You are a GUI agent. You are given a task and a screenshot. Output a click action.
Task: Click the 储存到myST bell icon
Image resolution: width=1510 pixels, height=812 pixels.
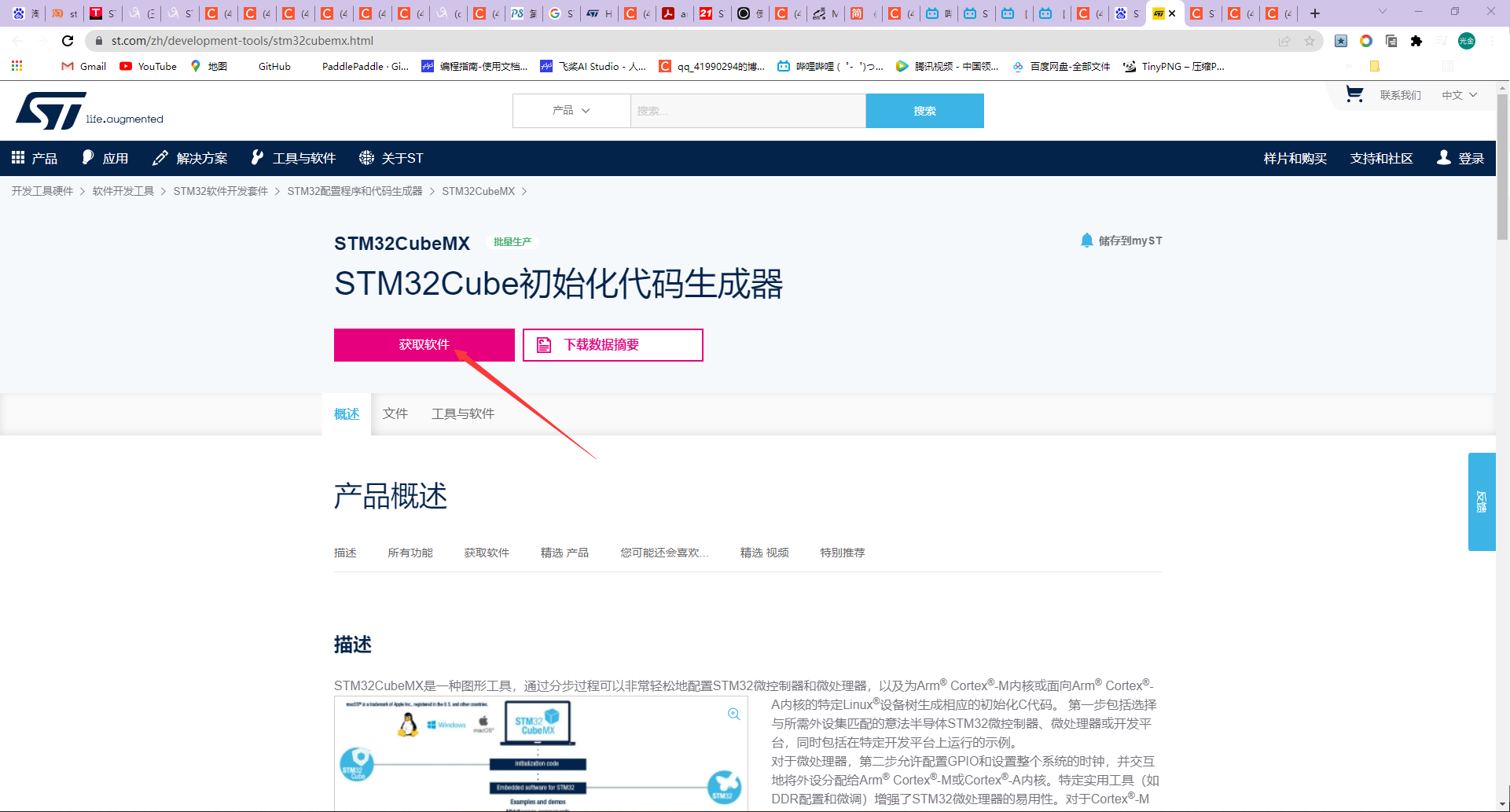tap(1087, 241)
